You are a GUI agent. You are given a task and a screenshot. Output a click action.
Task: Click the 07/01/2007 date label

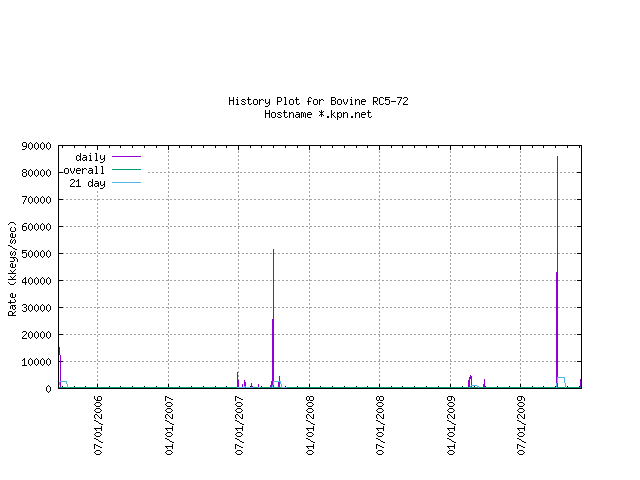coord(239,425)
